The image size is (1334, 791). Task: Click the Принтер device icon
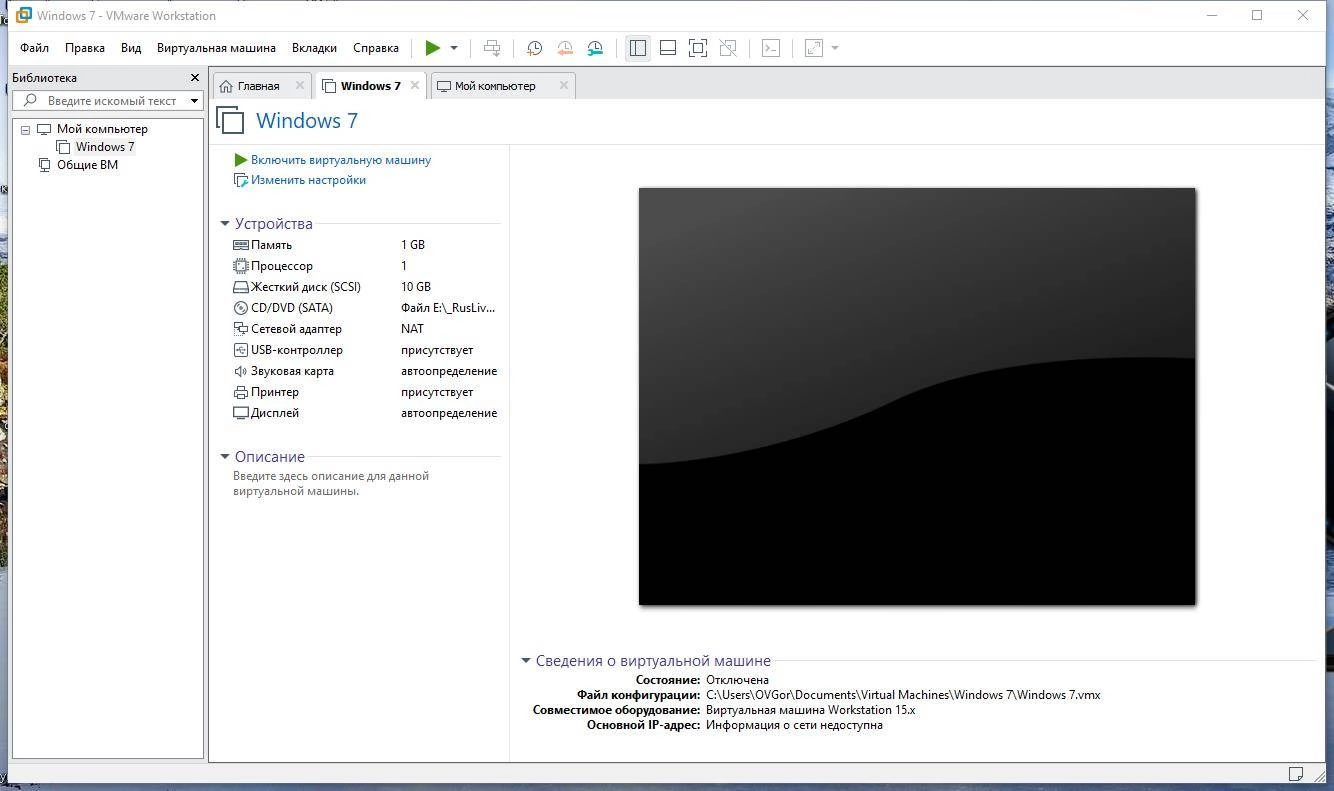click(x=240, y=392)
